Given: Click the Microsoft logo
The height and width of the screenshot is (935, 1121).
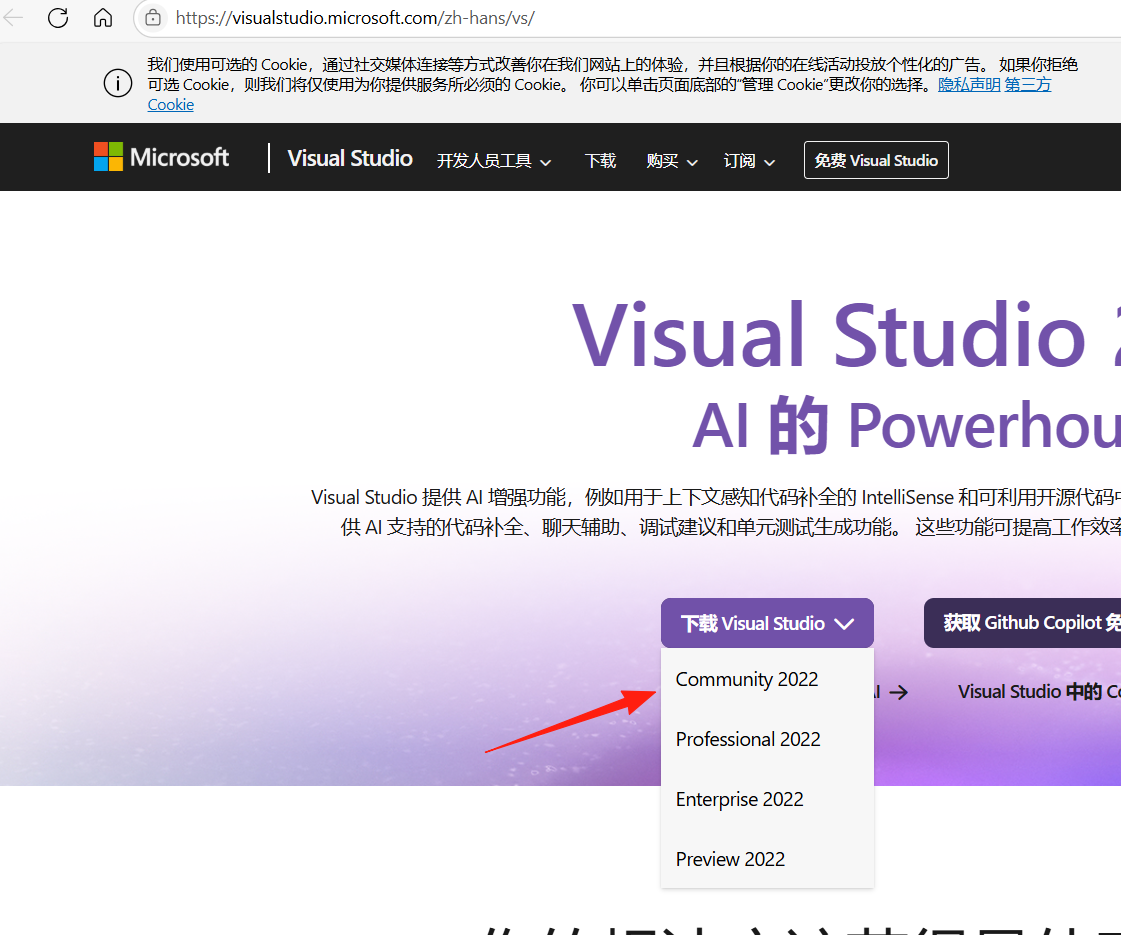Looking at the screenshot, I should pos(162,157).
